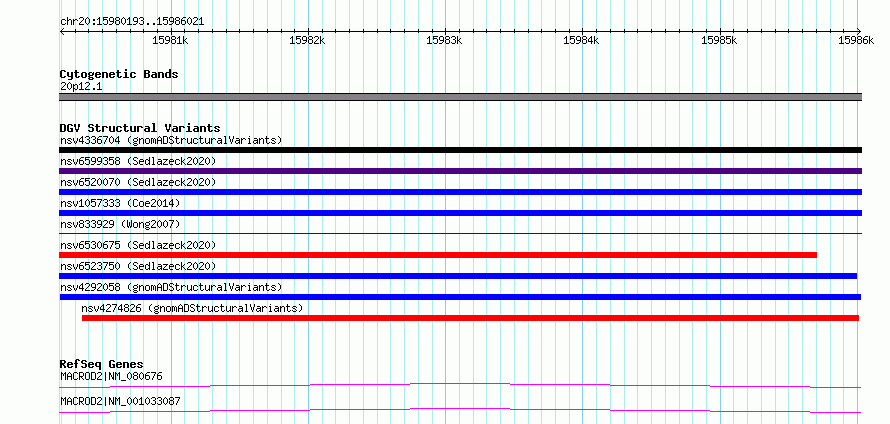Viewport: 890px width, 424px height.
Task: Click the 15983k ruler label
Action: [x=444, y=40]
